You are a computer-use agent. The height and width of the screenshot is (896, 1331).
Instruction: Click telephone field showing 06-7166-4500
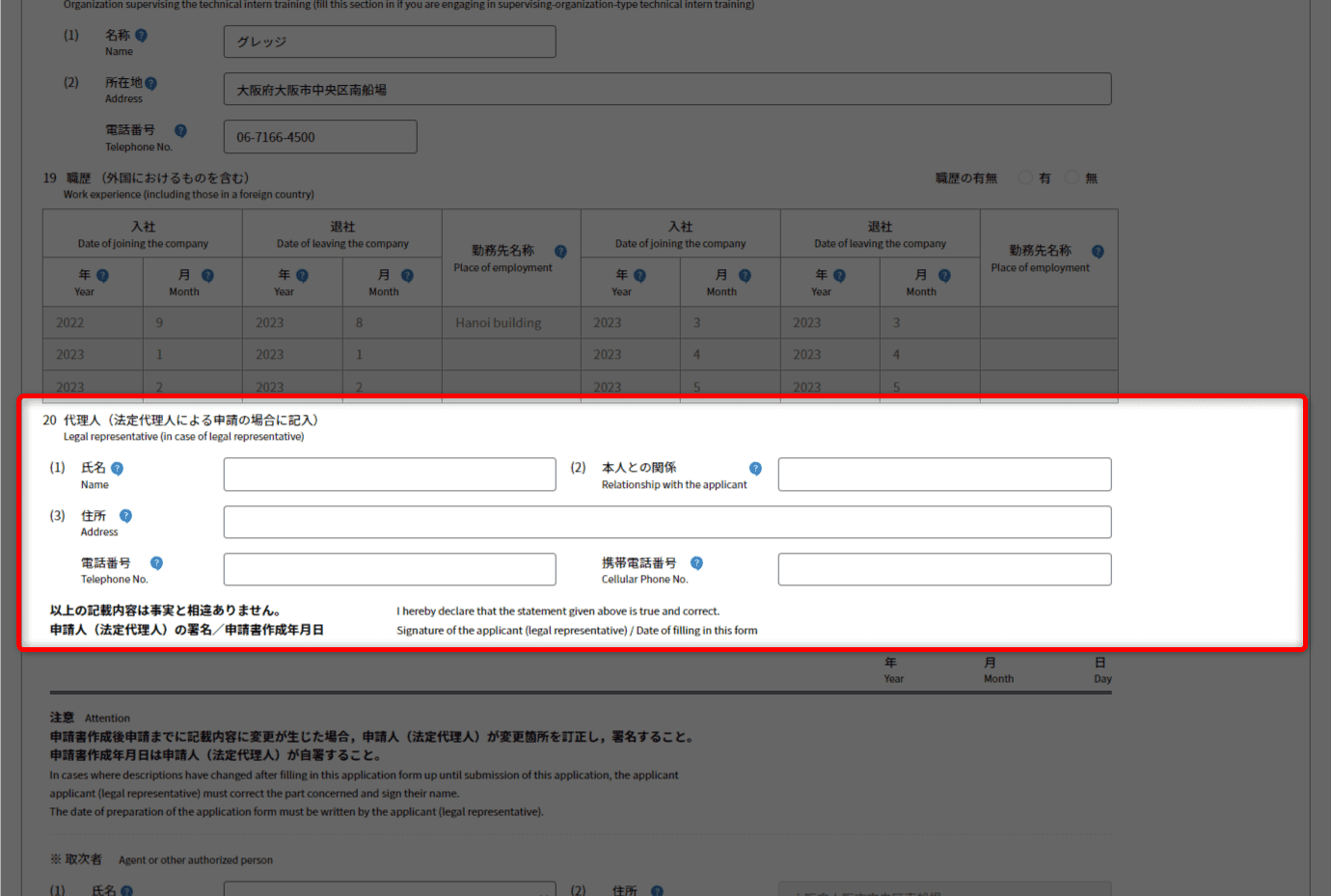320,137
